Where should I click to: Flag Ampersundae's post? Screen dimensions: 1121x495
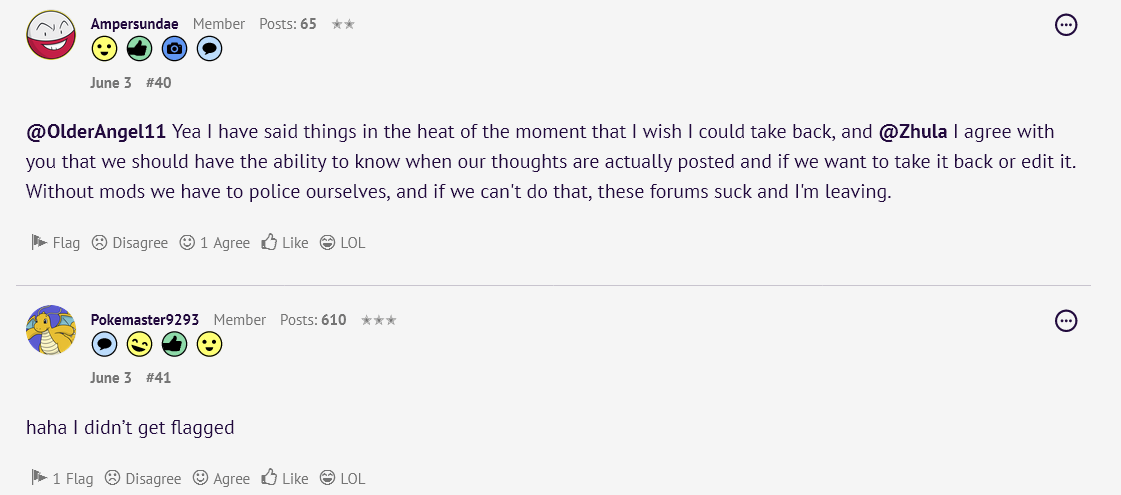(55, 242)
